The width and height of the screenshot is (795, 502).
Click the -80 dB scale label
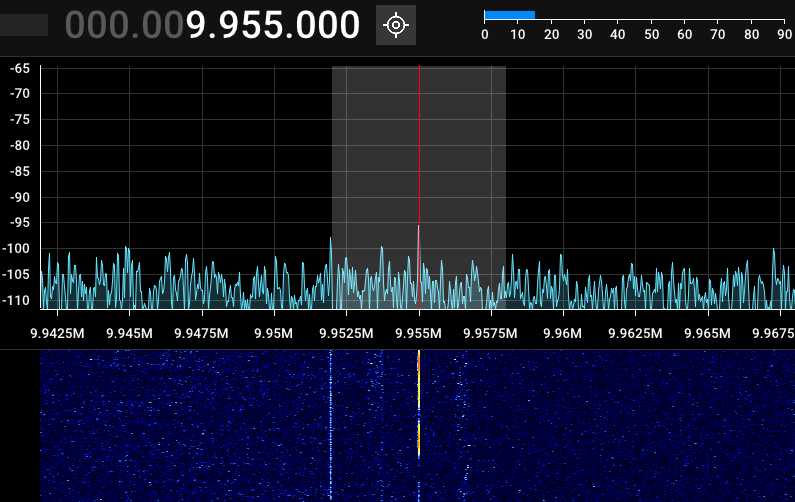(x=20, y=146)
